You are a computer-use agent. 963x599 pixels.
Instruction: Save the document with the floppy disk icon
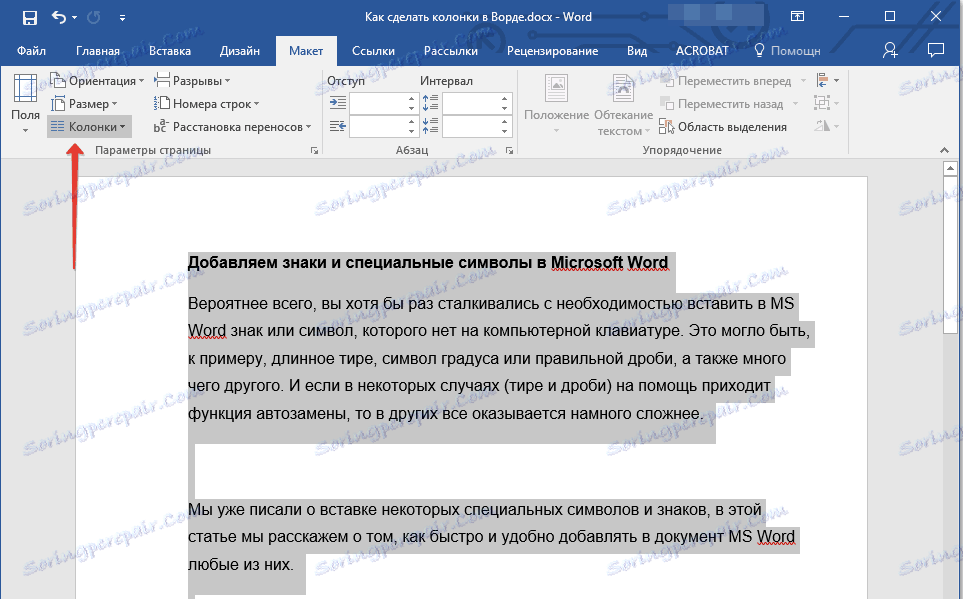click(29, 17)
